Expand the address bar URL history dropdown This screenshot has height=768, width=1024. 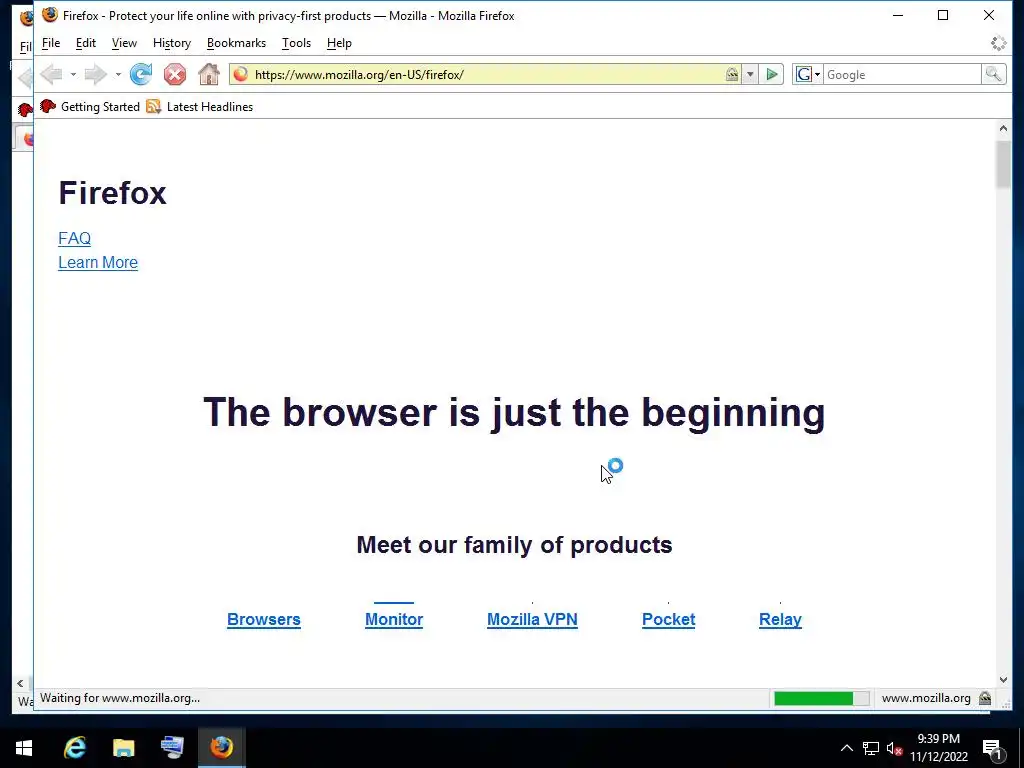[750, 74]
